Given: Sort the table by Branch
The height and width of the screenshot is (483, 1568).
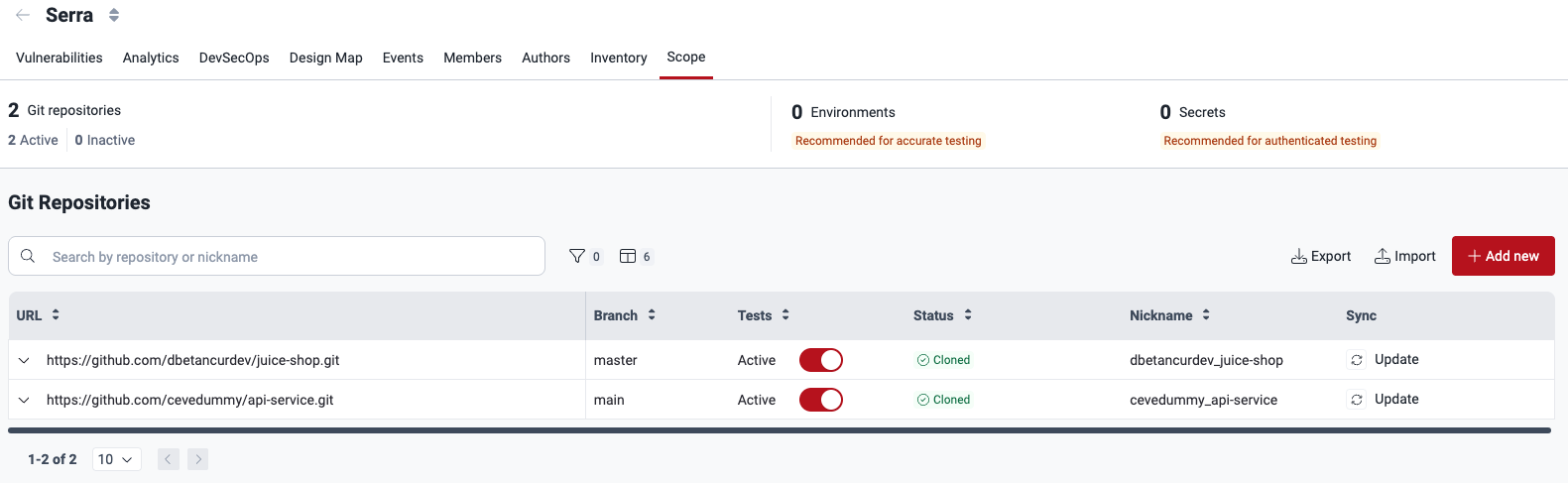Looking at the screenshot, I should click(652, 314).
